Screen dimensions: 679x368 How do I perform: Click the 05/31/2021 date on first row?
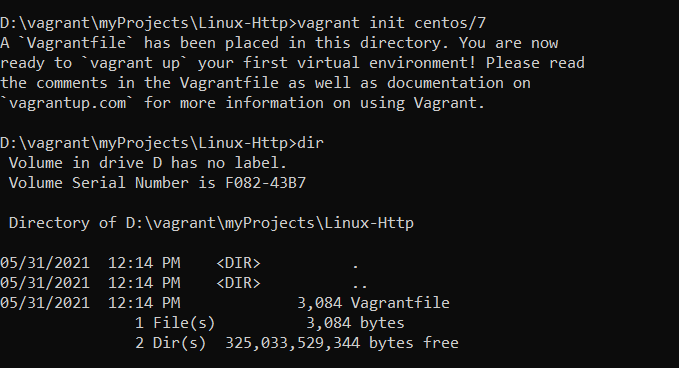pos(45,263)
